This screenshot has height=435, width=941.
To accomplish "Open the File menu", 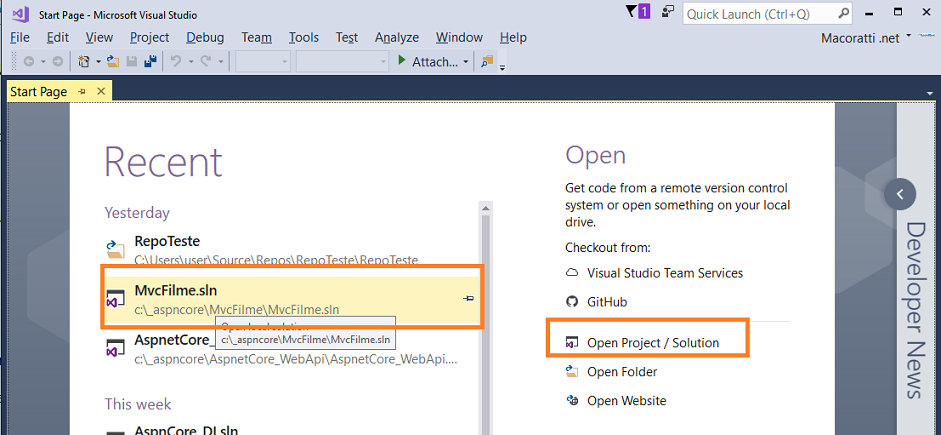I will point(20,37).
